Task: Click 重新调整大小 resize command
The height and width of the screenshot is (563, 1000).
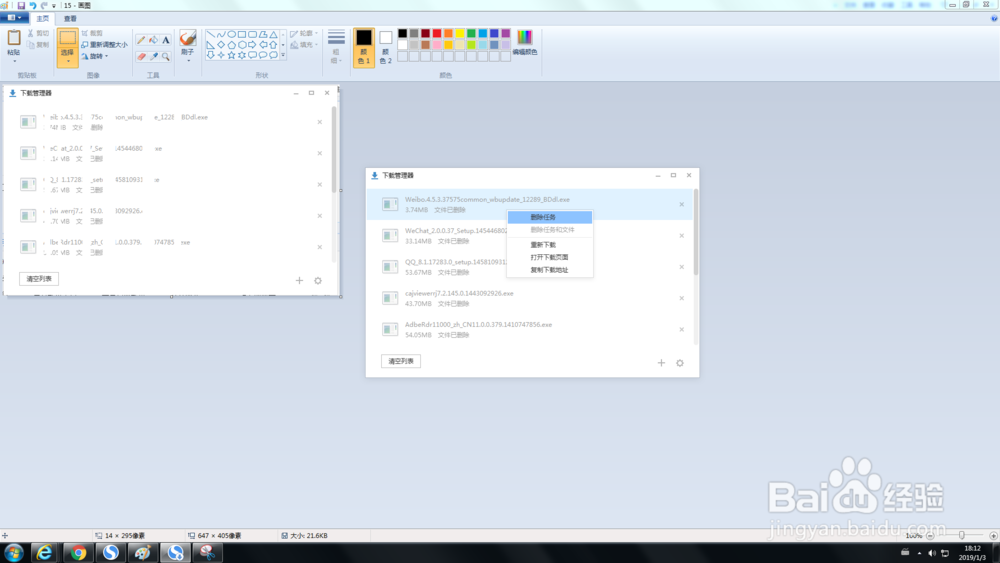Action: 104,45
